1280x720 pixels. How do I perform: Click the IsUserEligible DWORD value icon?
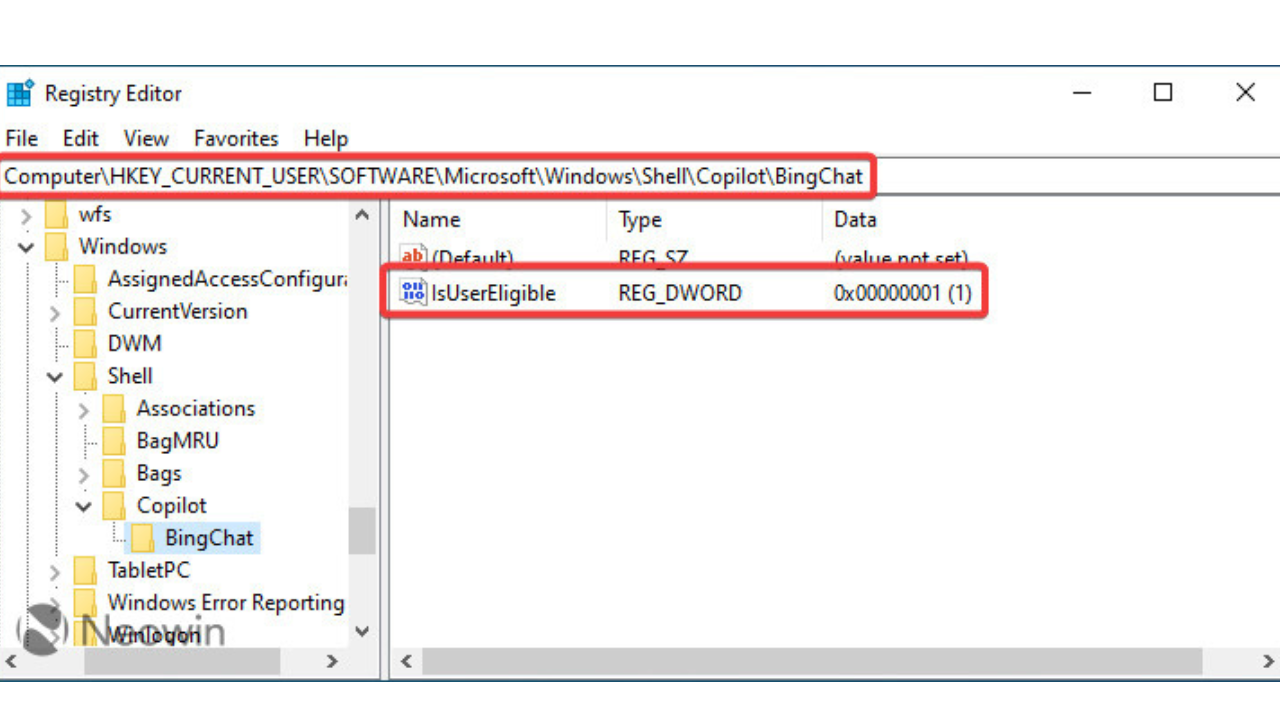[x=412, y=293]
